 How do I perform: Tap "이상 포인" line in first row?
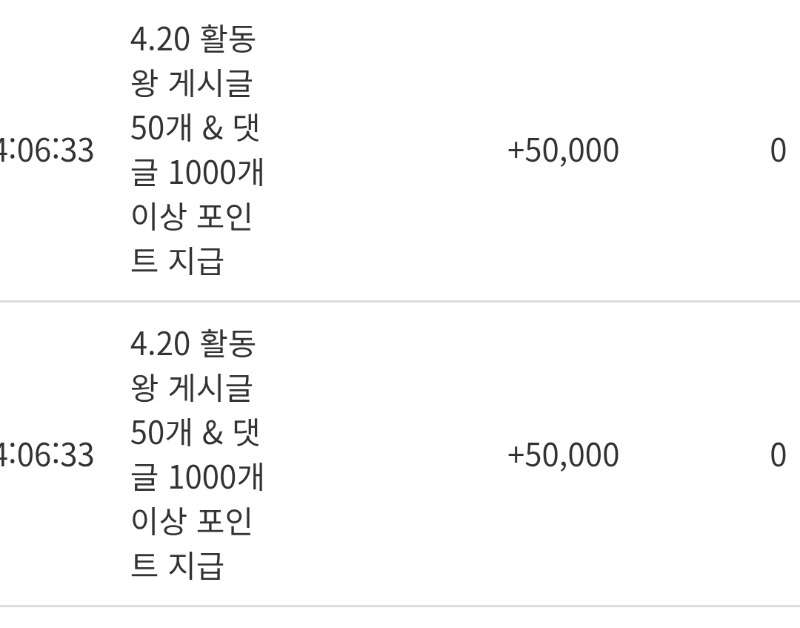pyautogui.click(x=191, y=217)
